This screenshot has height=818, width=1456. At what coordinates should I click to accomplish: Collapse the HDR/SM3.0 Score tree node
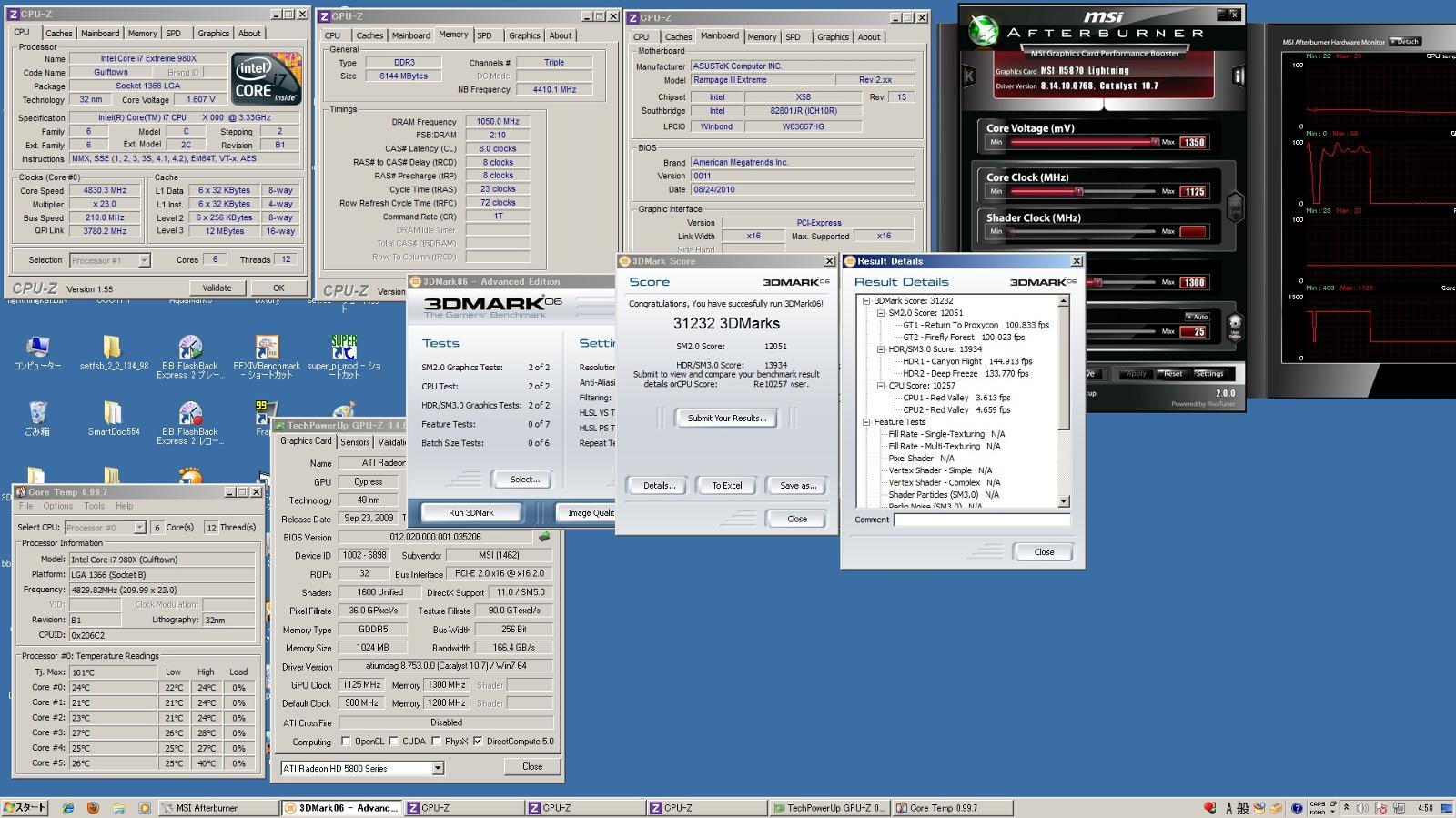pos(881,349)
